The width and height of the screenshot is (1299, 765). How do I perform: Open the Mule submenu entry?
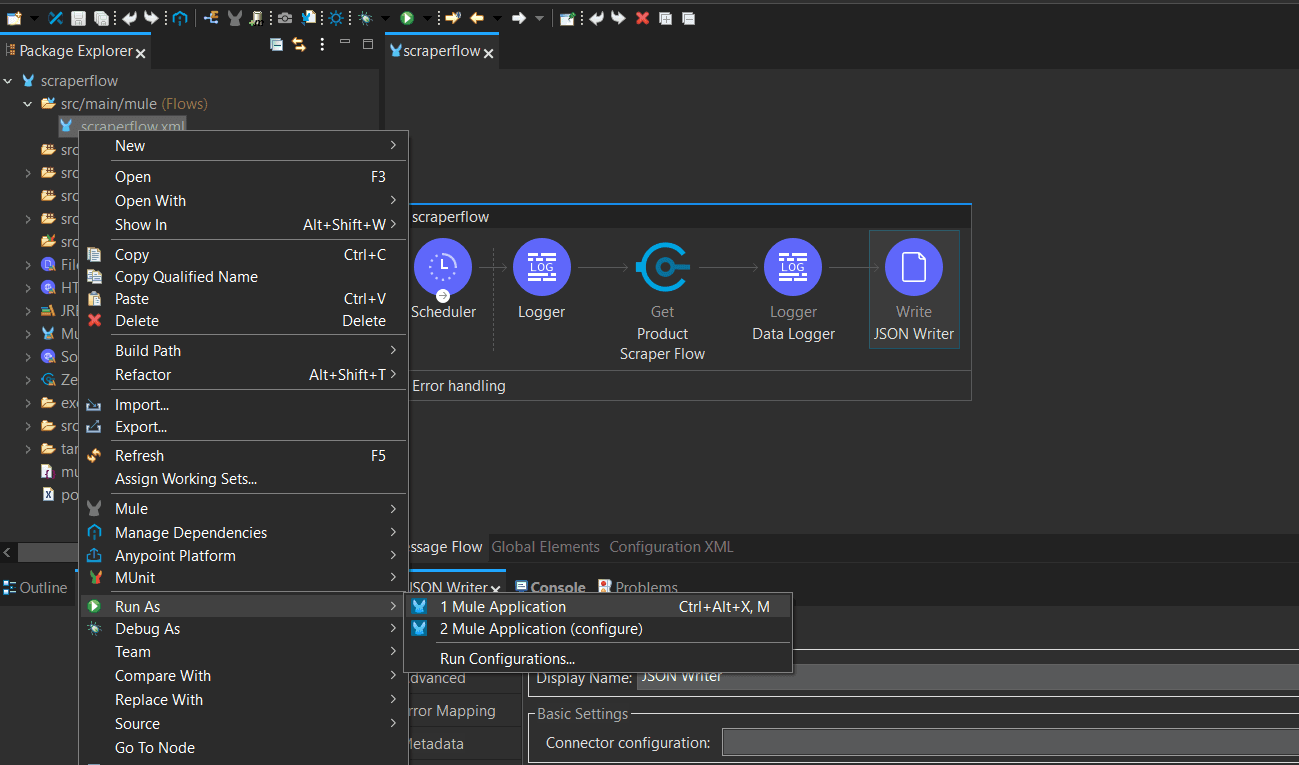coord(245,509)
